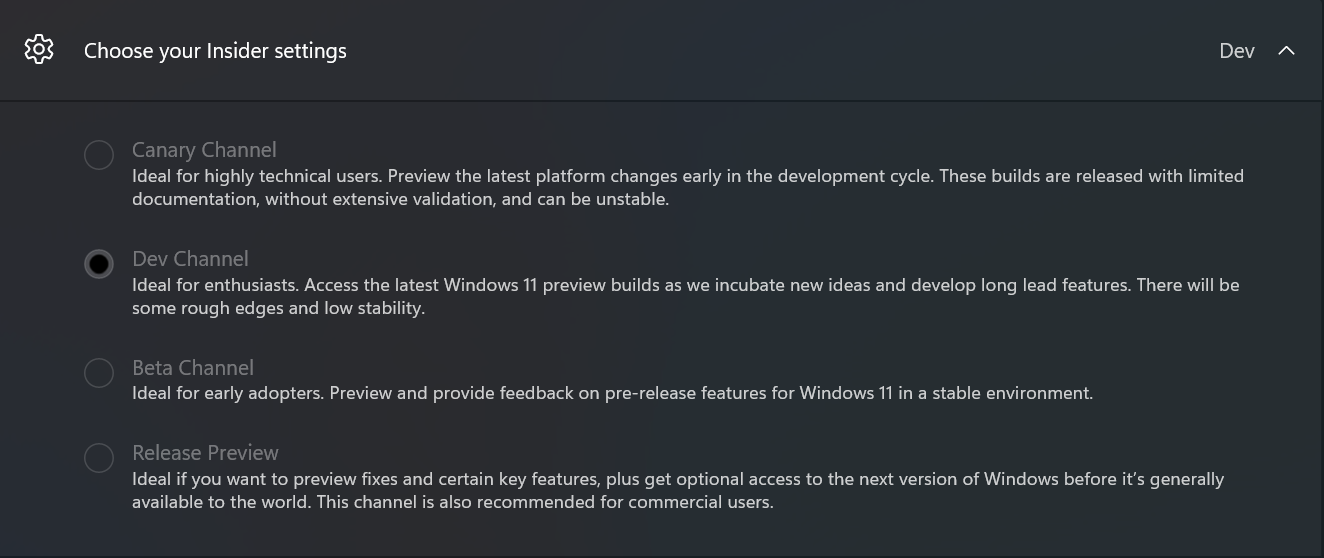The width and height of the screenshot is (1324, 558).
Task: Collapse the Insider settings section chevron
Action: coord(1286,50)
